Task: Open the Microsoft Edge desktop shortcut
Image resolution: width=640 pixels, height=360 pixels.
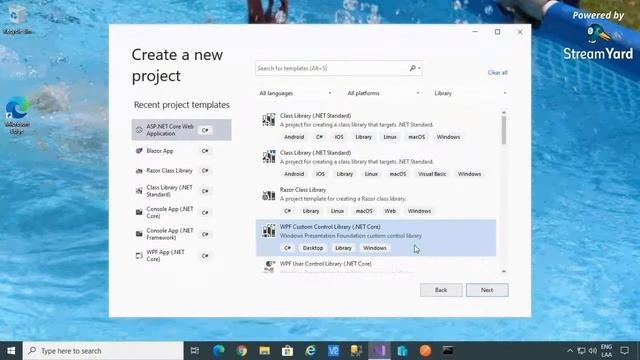Action: 17,116
